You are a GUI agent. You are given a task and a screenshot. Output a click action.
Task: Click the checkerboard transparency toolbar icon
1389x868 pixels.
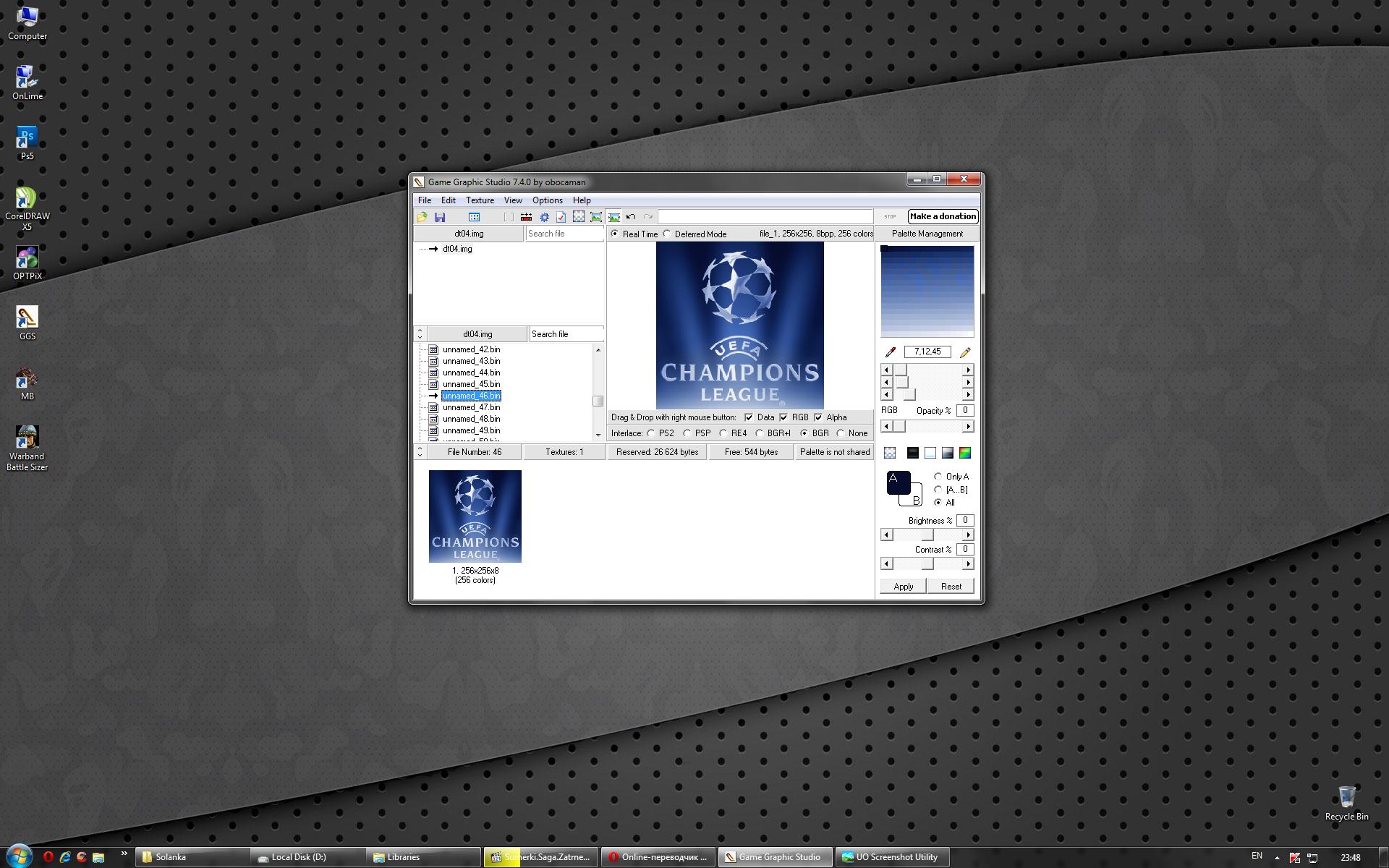[579, 217]
